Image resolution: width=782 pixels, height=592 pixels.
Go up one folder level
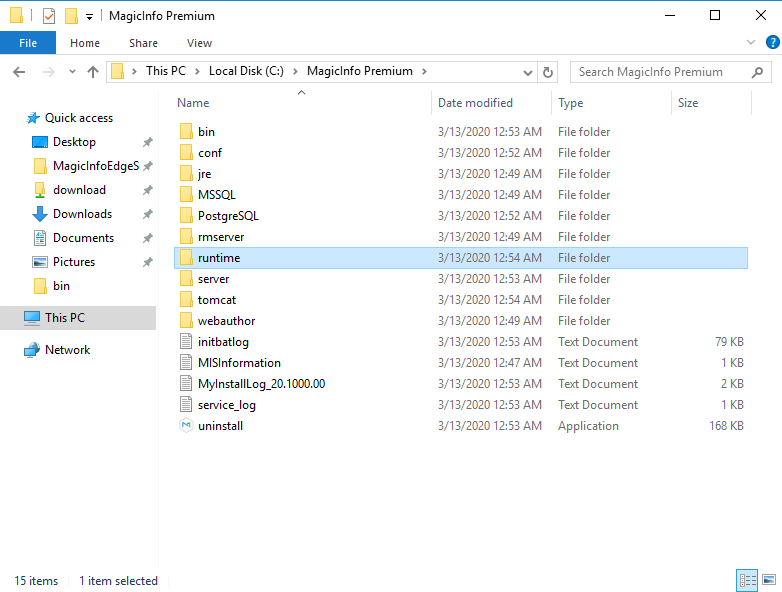pyautogui.click(x=93, y=72)
